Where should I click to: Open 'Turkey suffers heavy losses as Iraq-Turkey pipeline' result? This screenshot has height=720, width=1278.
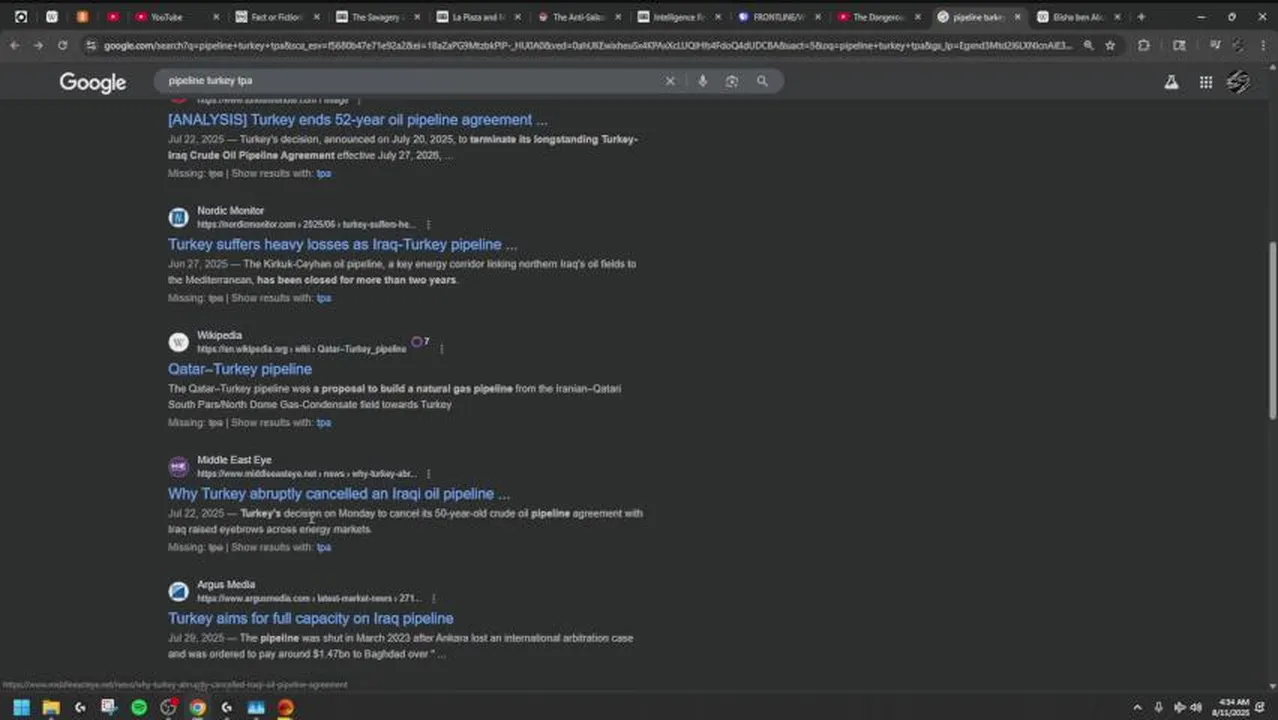[342, 244]
